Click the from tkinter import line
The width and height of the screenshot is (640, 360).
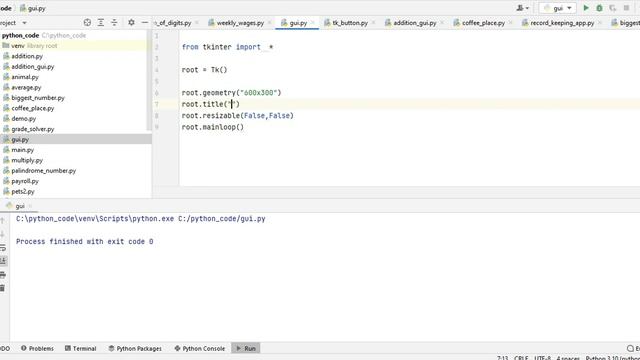click(227, 47)
